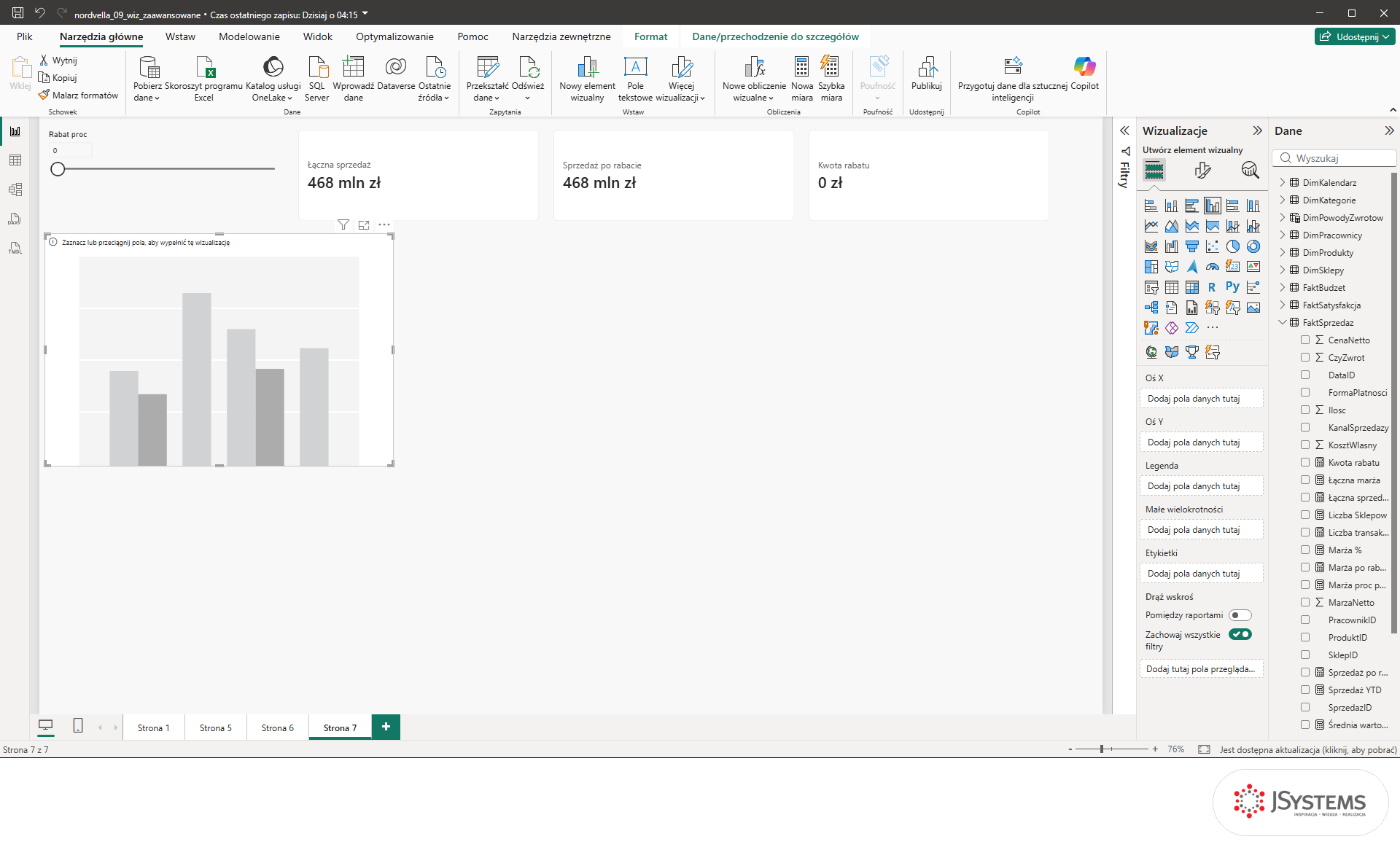Toggle Zachowaj wszystkie filtry switch
This screenshot has height=847, width=1400.
1240,634
